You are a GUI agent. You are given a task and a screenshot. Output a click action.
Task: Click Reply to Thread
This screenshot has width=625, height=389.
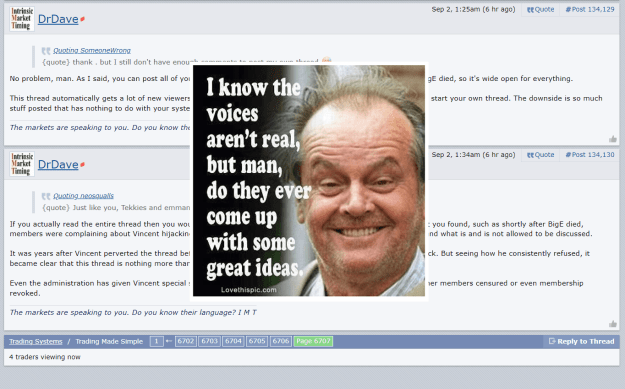[x=582, y=342]
